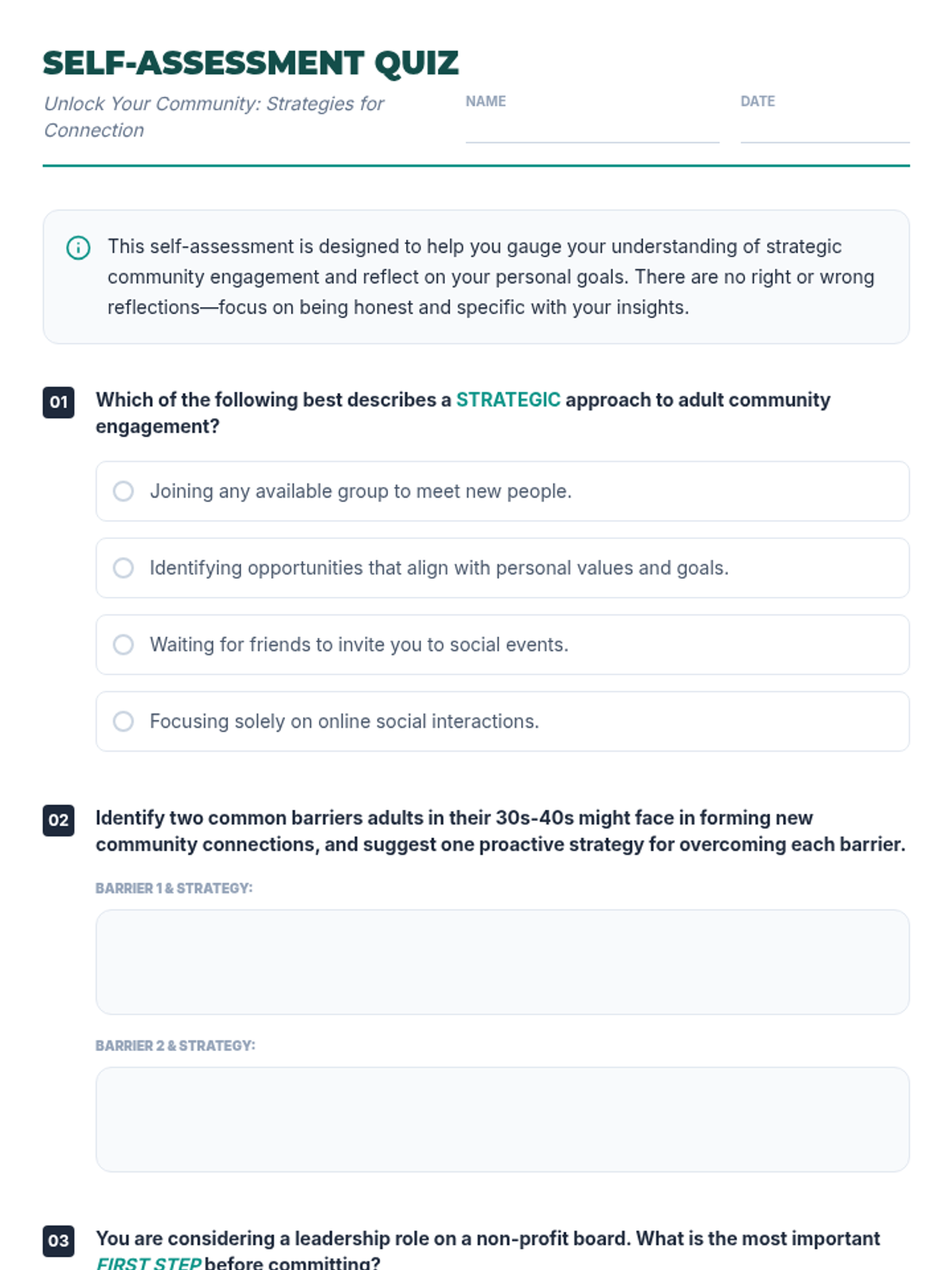This screenshot has height=1270, width=952.
Task: Click the 'BARRIER 1 & STRATEGY' label
Action: coord(174,888)
